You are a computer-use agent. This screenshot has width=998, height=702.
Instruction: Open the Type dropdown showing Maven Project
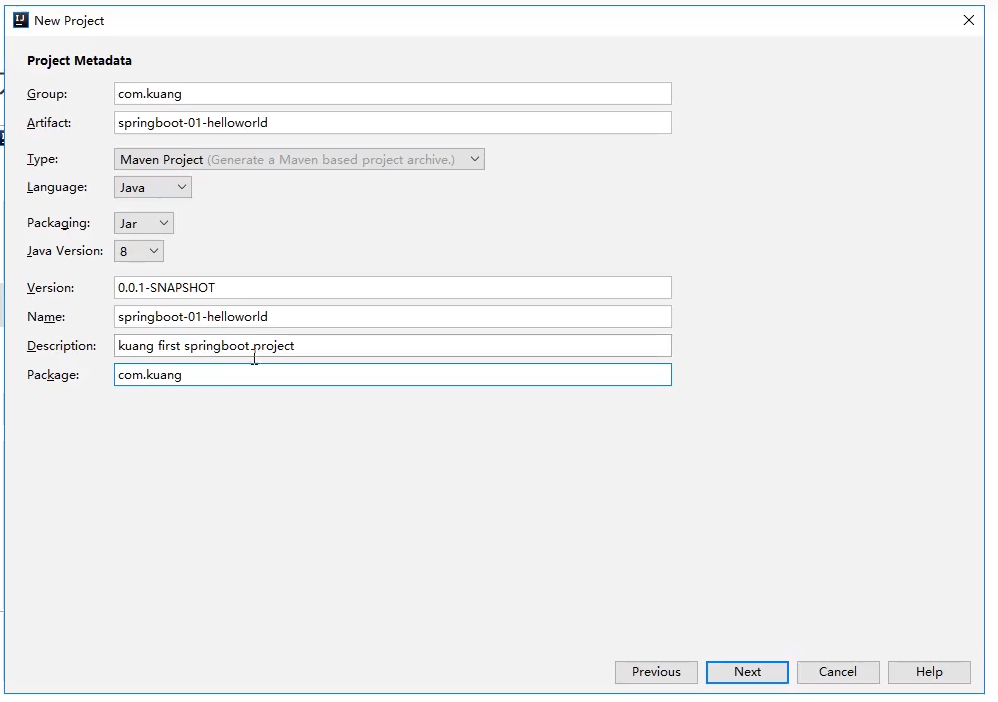(299, 159)
